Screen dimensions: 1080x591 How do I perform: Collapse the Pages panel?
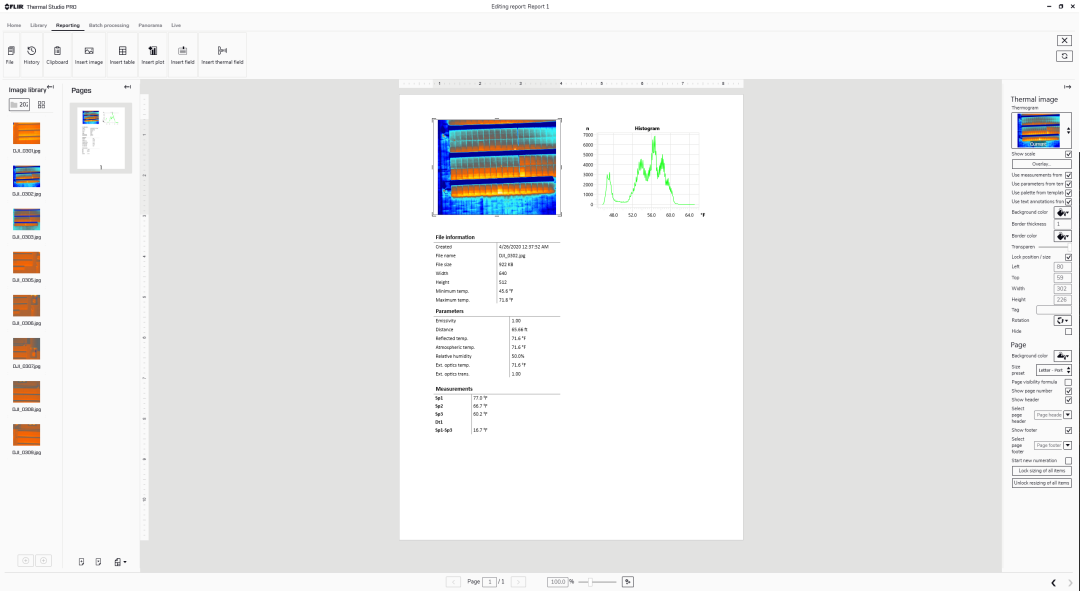pos(127,88)
